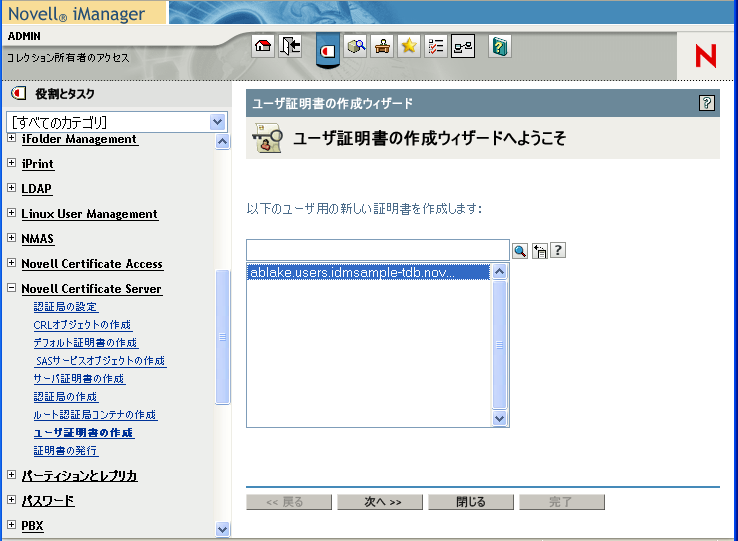Open object selector magnifier icon
This screenshot has height=541, width=738.
(520, 251)
